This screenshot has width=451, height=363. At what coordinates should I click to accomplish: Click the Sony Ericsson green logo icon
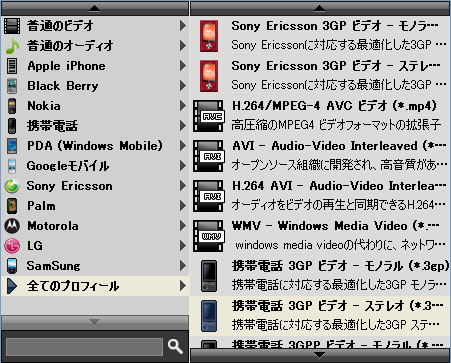point(12,186)
